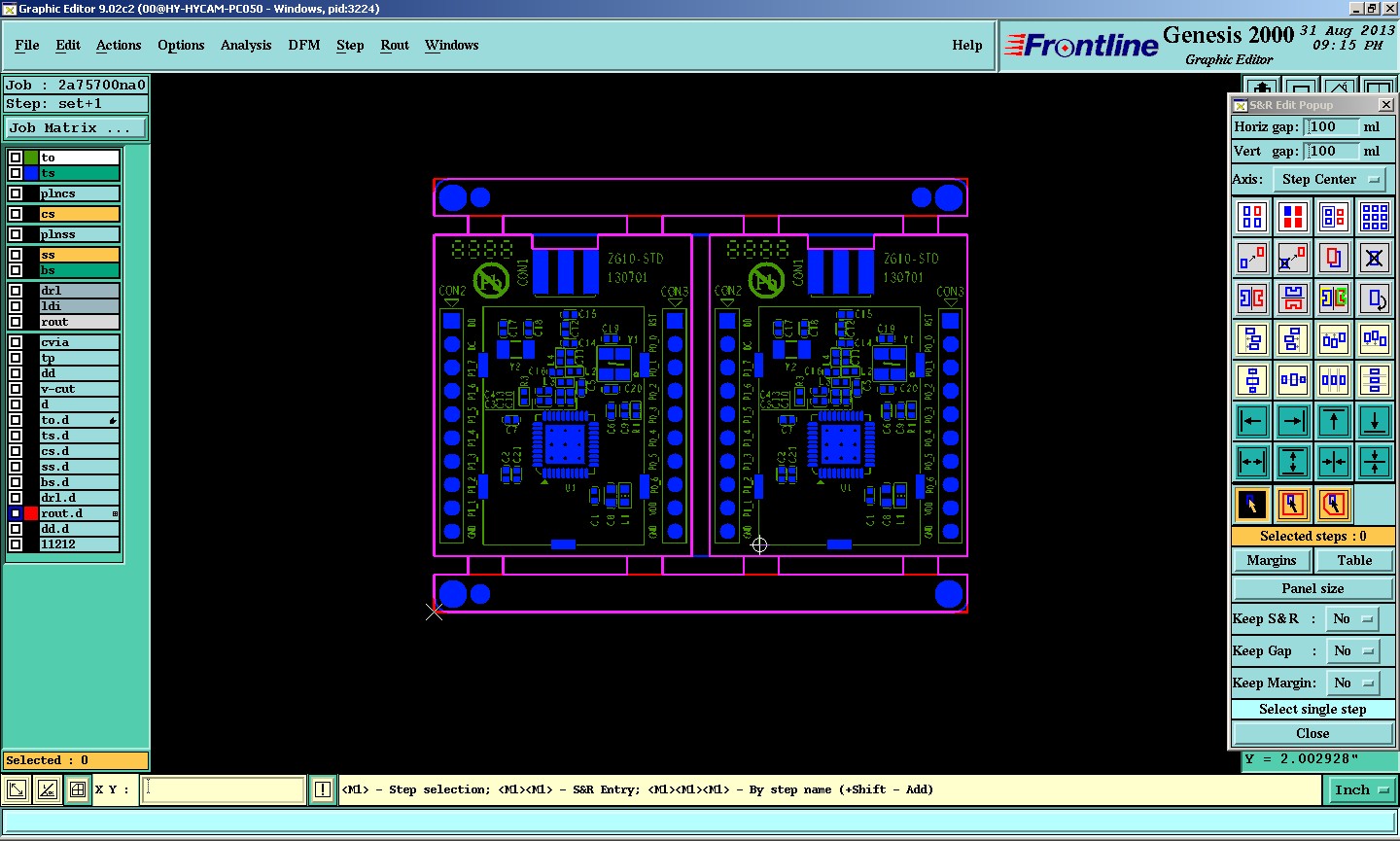This screenshot has width=1400, height=841.
Task: Click the snap right arrow icon
Action: 1293,421
